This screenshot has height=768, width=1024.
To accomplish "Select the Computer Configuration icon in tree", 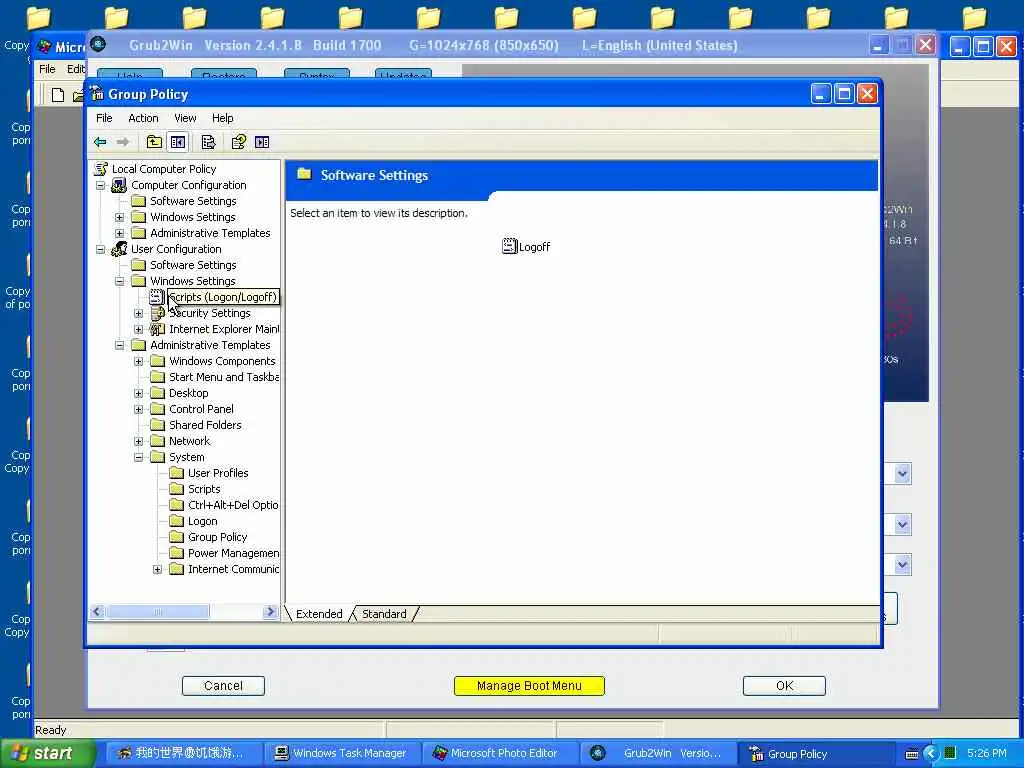I will (x=119, y=185).
